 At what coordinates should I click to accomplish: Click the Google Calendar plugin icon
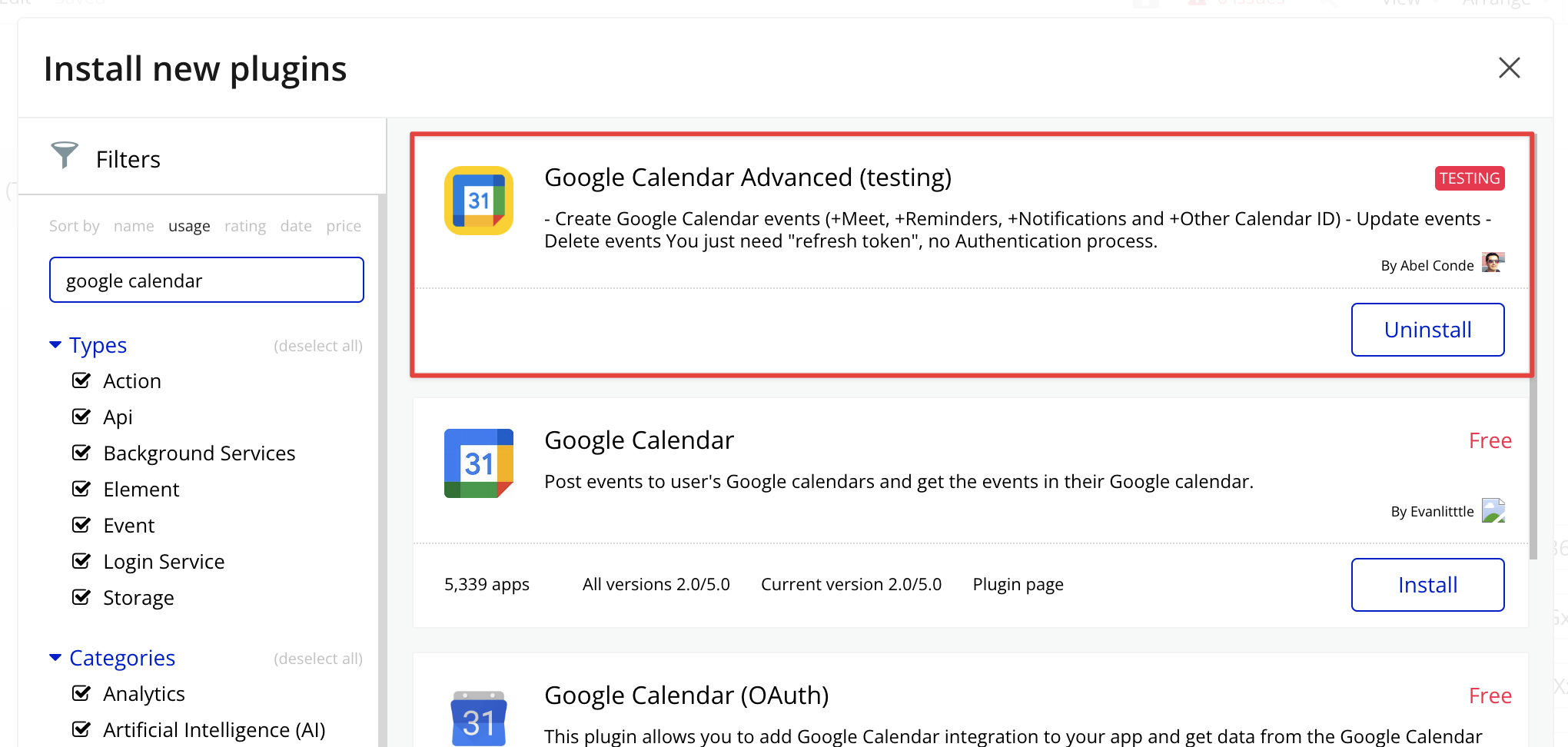[478, 463]
